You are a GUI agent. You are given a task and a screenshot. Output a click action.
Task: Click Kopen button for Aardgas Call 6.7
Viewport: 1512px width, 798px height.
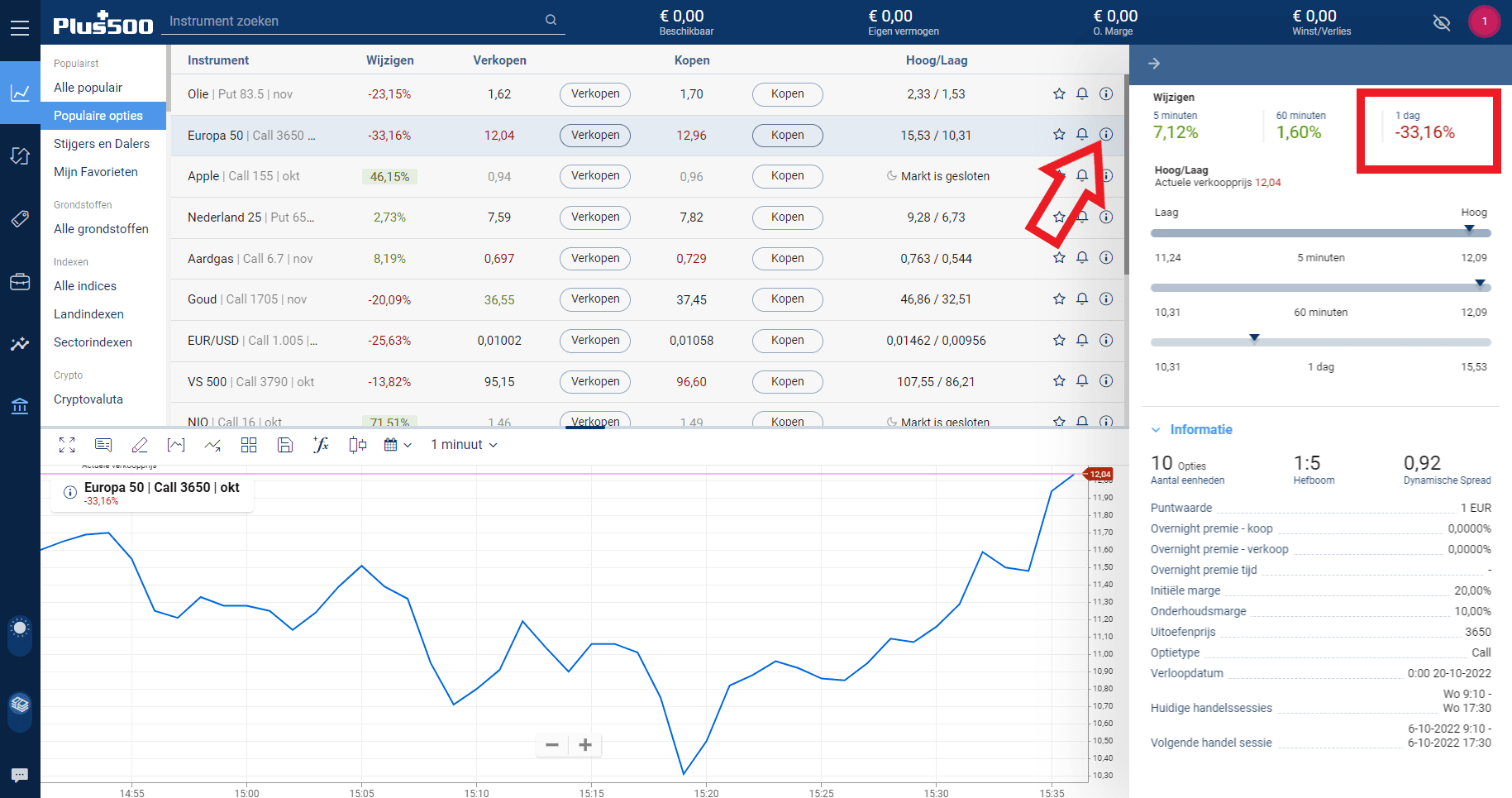[787, 258]
